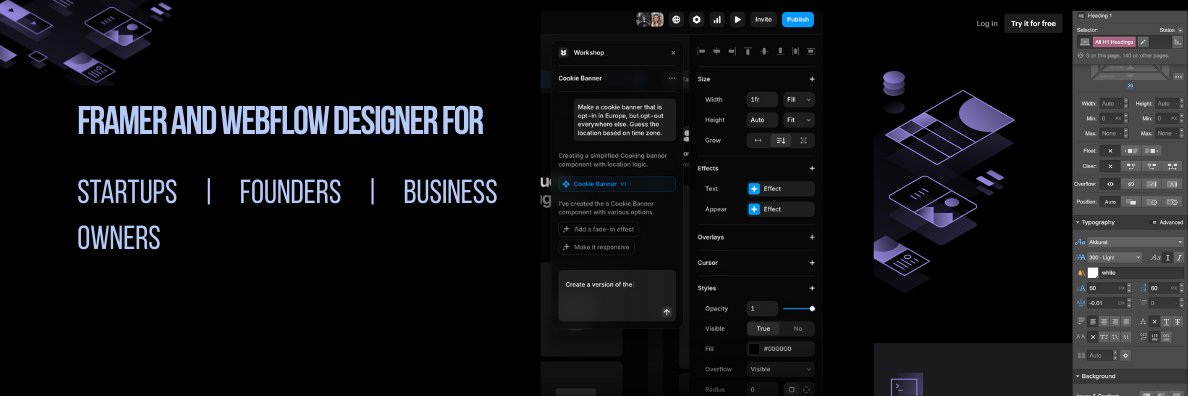
Task: Select the horizontal Grow option
Action: click(758, 140)
